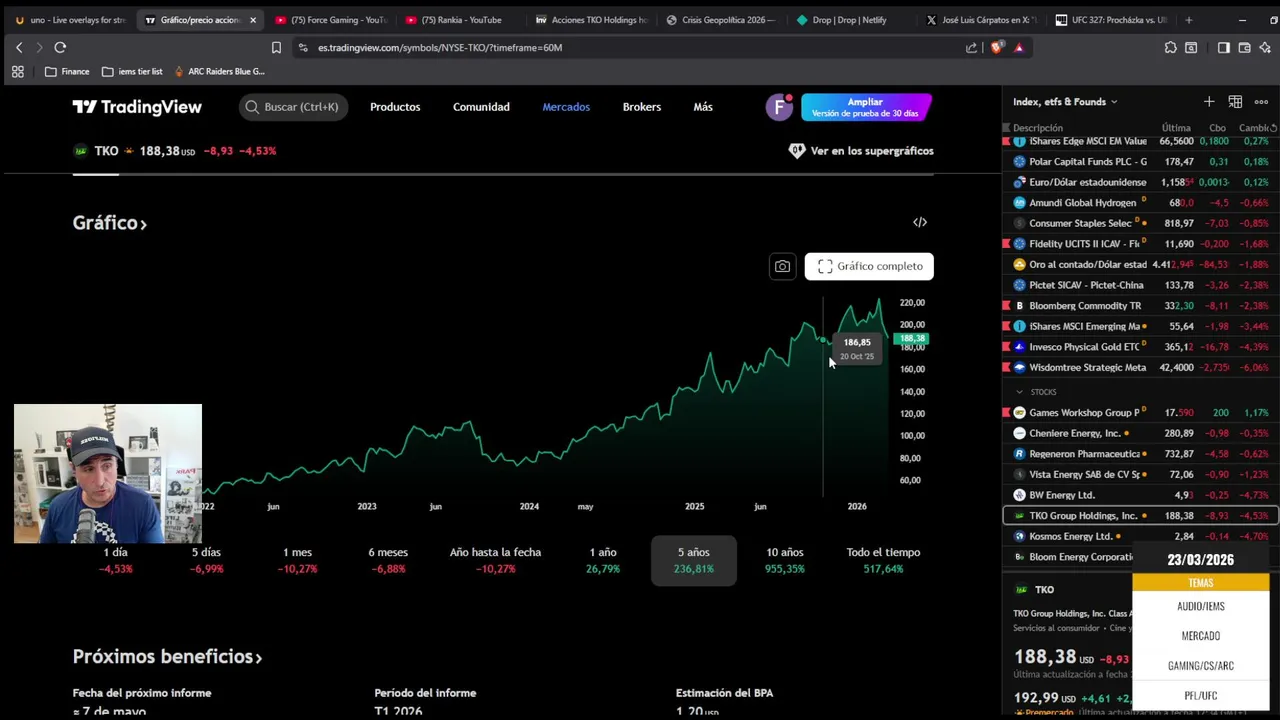This screenshot has height=720, width=1280.
Task: Open the iems tier list bookmark folder
Action: pos(131,71)
